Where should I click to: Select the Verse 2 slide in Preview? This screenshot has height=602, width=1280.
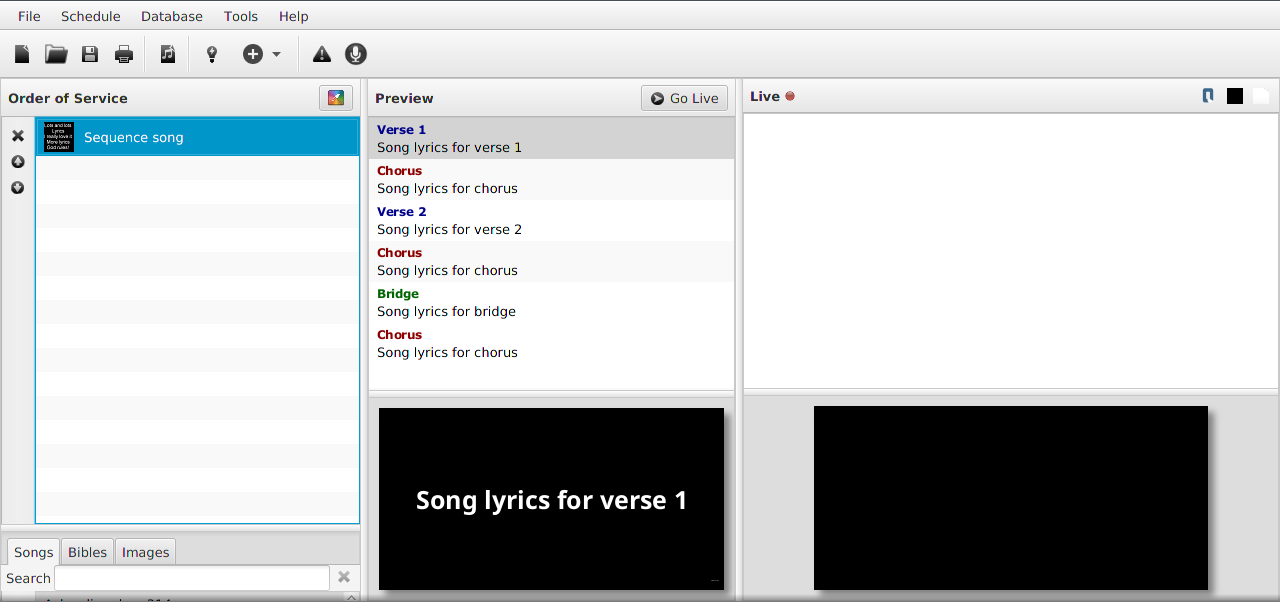click(551, 220)
